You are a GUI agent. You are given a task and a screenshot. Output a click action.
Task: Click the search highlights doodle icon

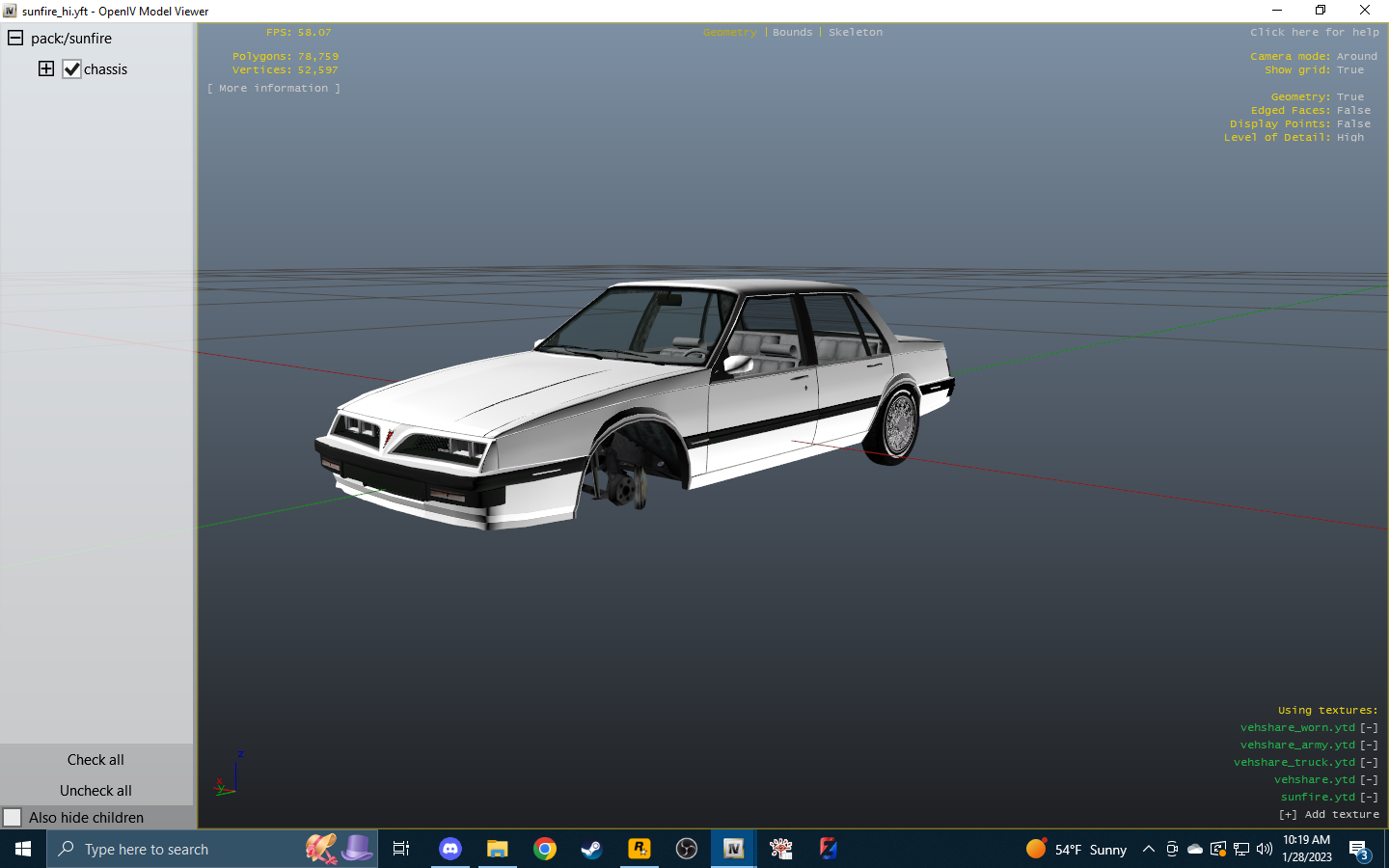click(x=340, y=849)
